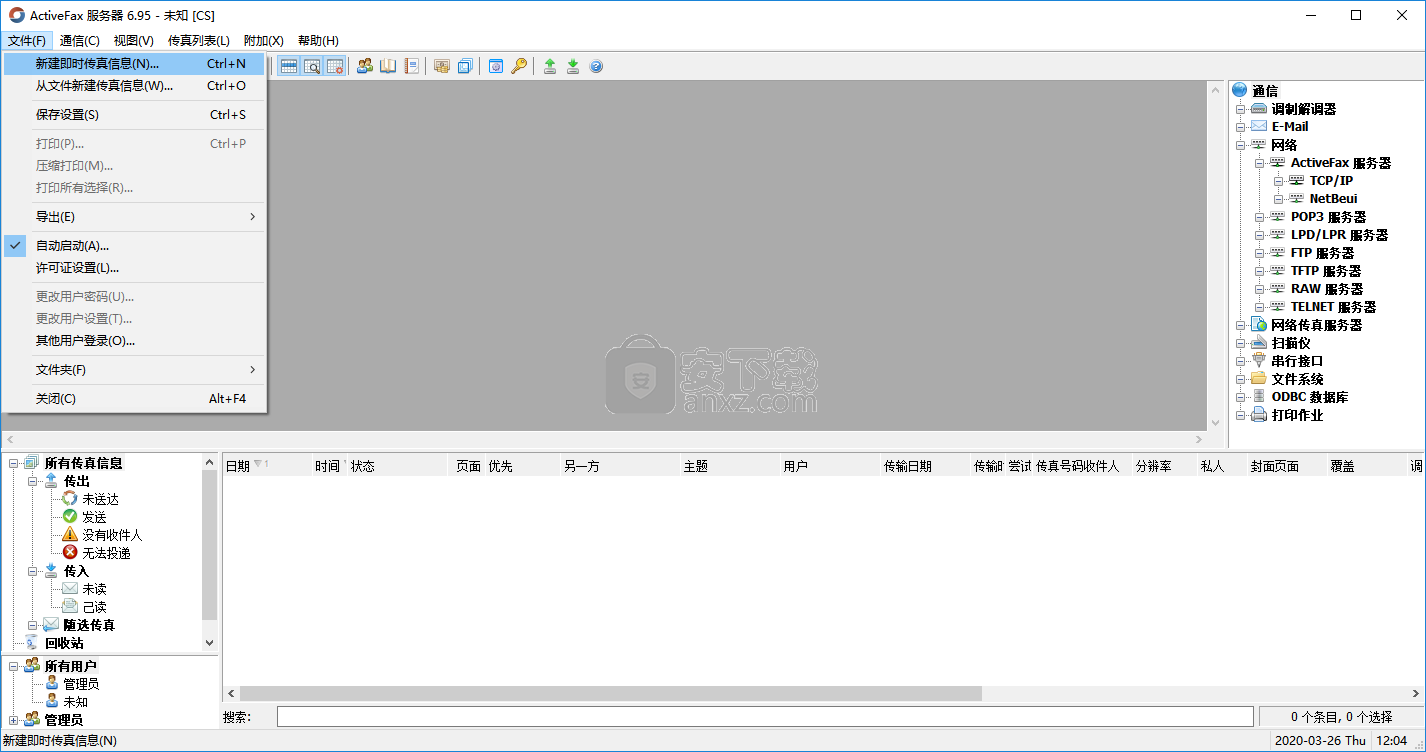
Task: Expand the 管理员 group node at bottom
Action: (13, 720)
